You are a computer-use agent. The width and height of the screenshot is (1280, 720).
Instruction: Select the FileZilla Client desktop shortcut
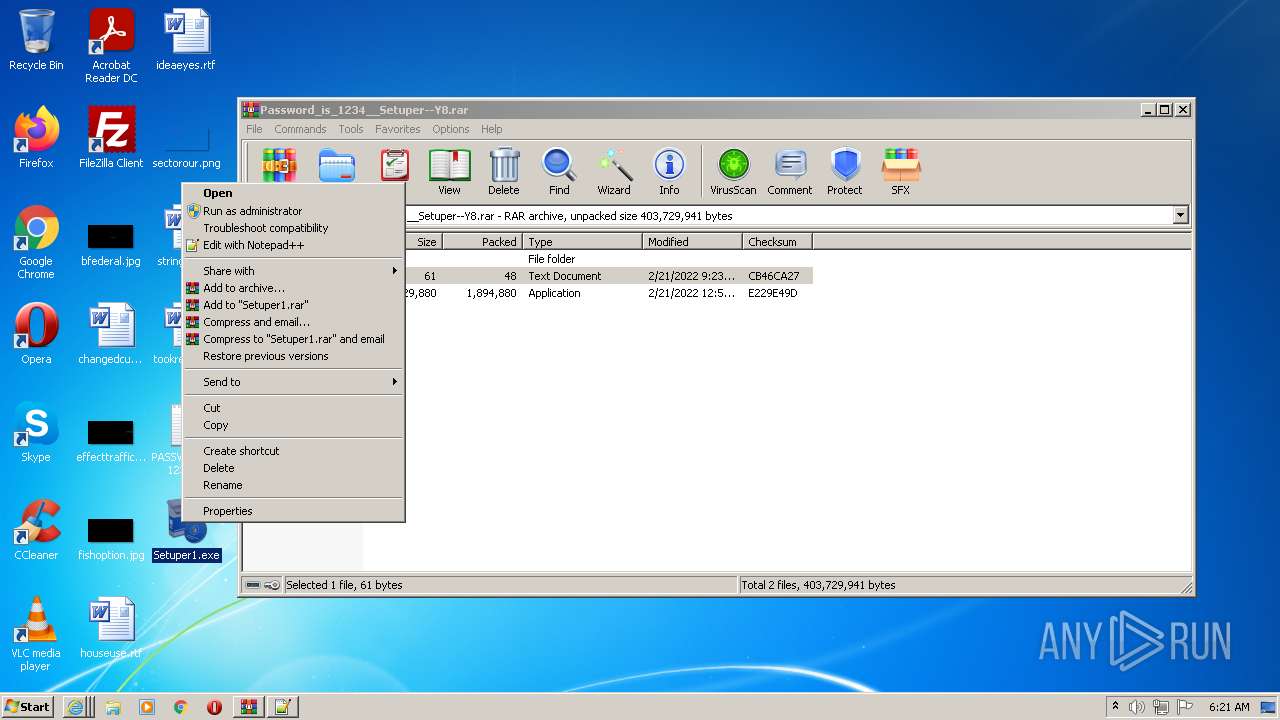click(x=111, y=138)
